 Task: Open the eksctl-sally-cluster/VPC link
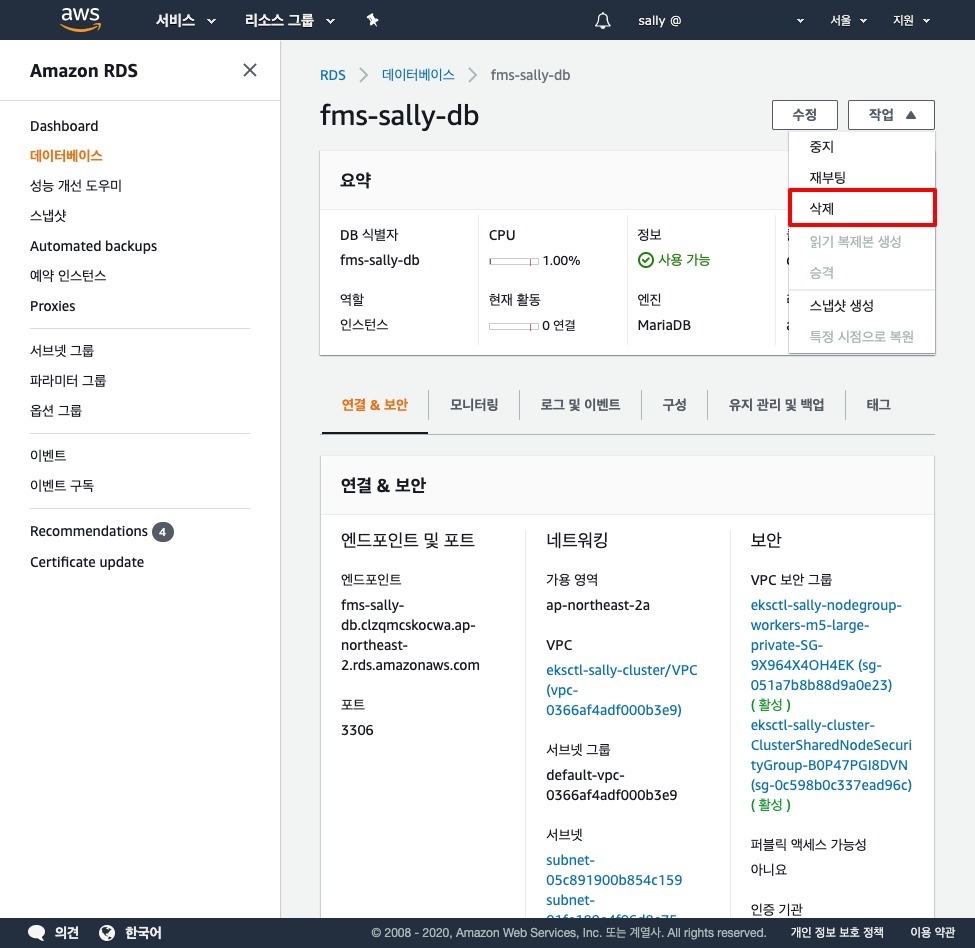[621, 670]
